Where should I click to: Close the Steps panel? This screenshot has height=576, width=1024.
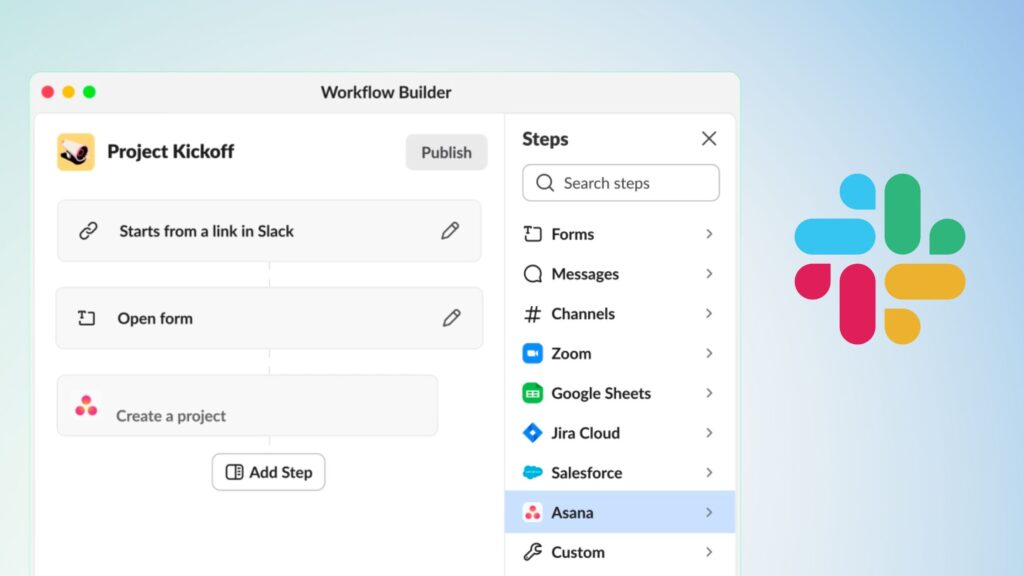point(709,138)
